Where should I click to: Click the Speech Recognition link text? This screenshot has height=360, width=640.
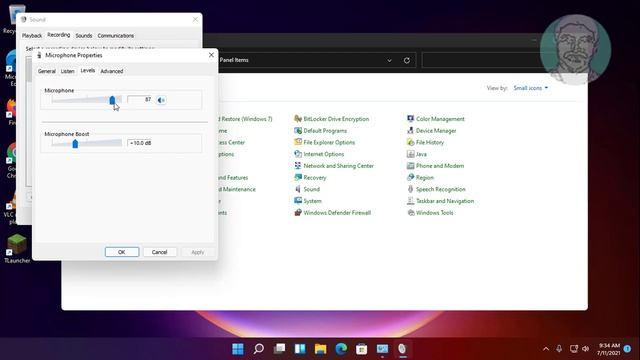(x=441, y=189)
